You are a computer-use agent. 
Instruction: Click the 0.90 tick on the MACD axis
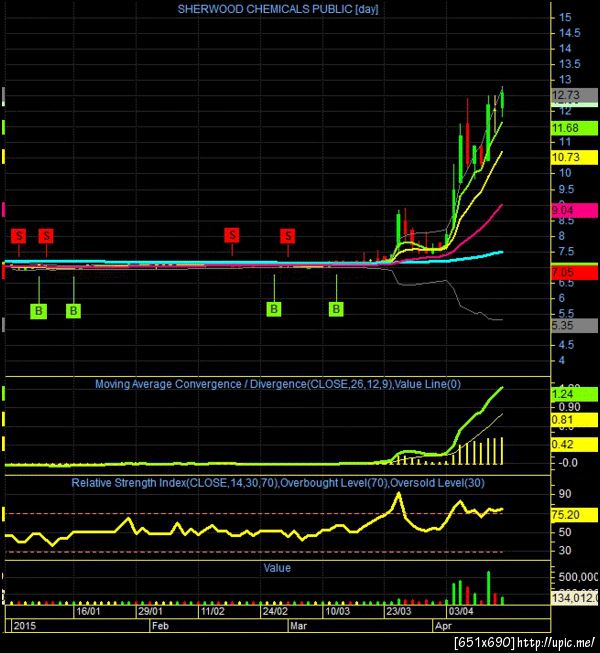click(569, 407)
